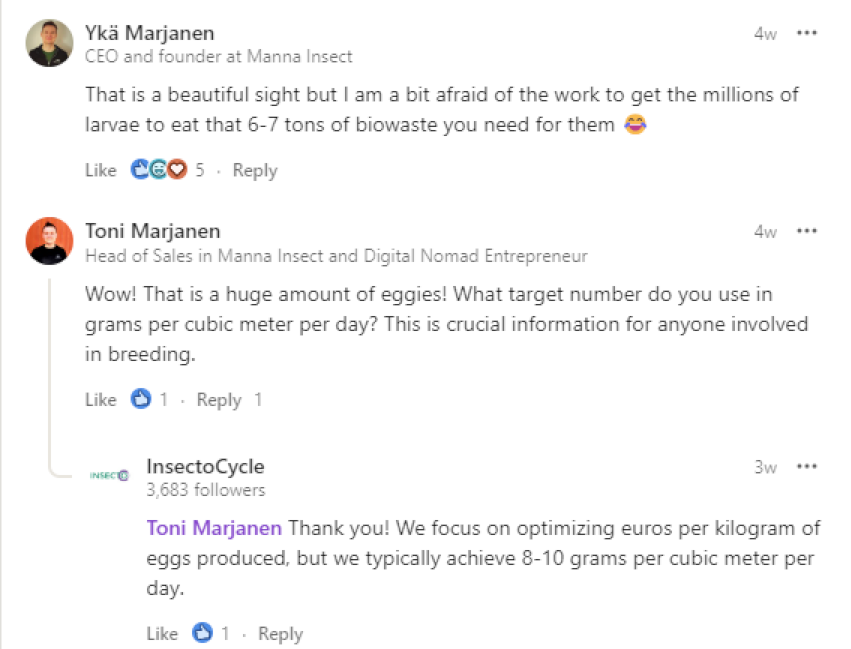Image resolution: width=851 pixels, height=649 pixels.
Task: Open three-dot menu on Toni Marjanen's comment
Action: click(x=806, y=231)
